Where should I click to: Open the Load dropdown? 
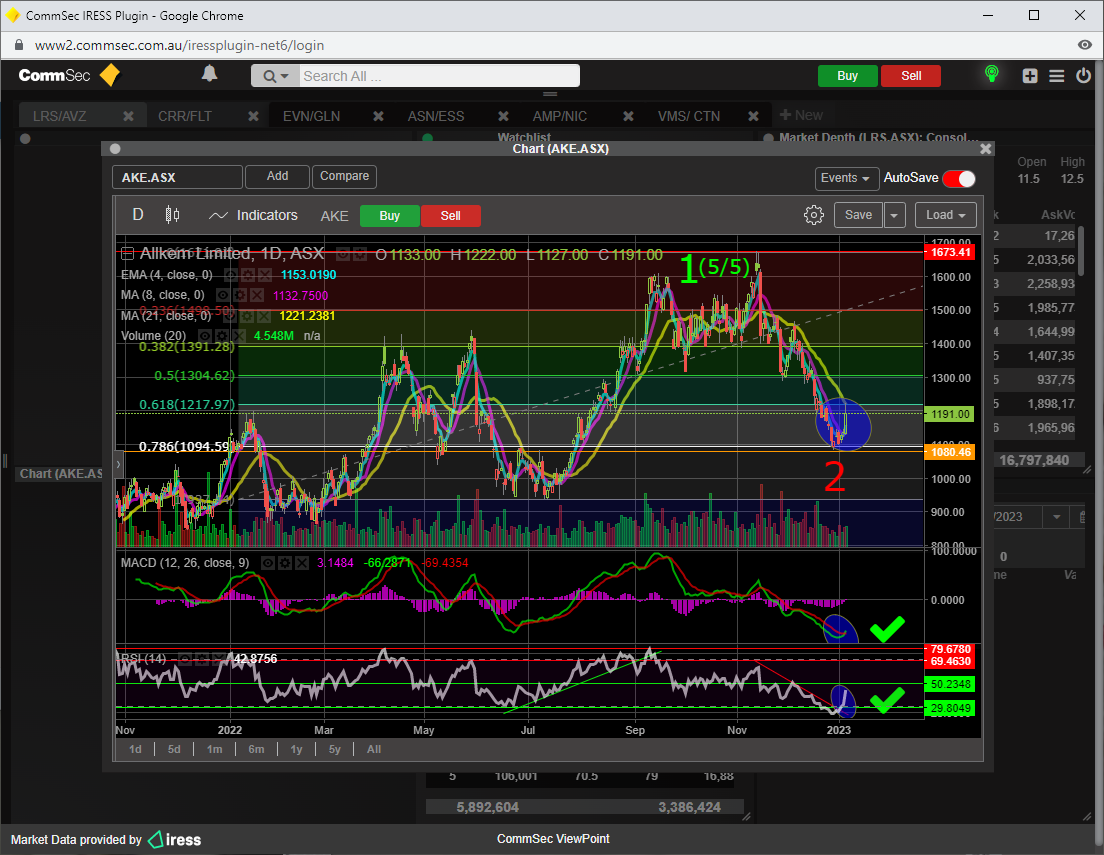click(x=946, y=215)
